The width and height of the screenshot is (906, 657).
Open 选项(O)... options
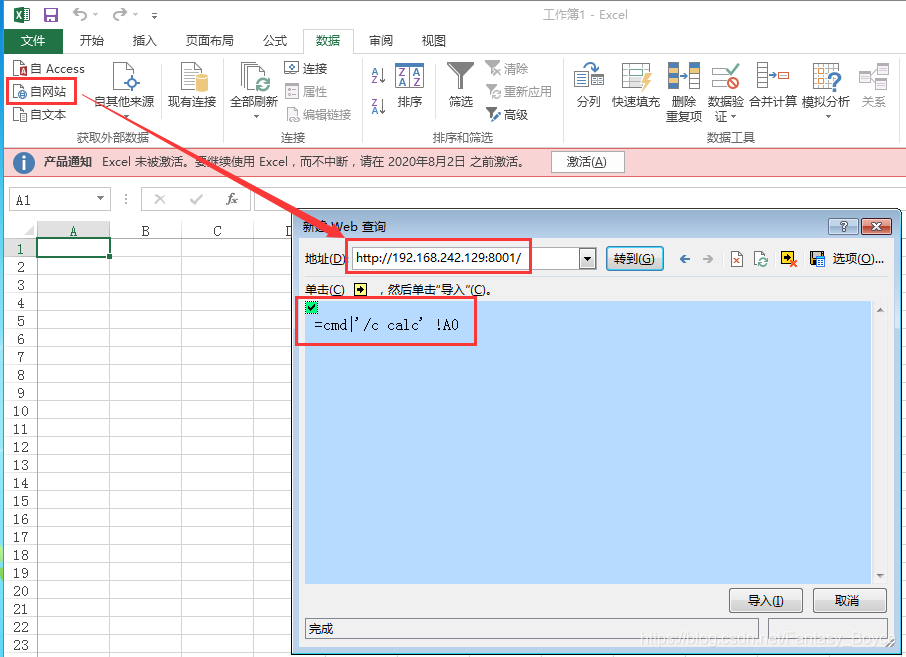(858, 259)
